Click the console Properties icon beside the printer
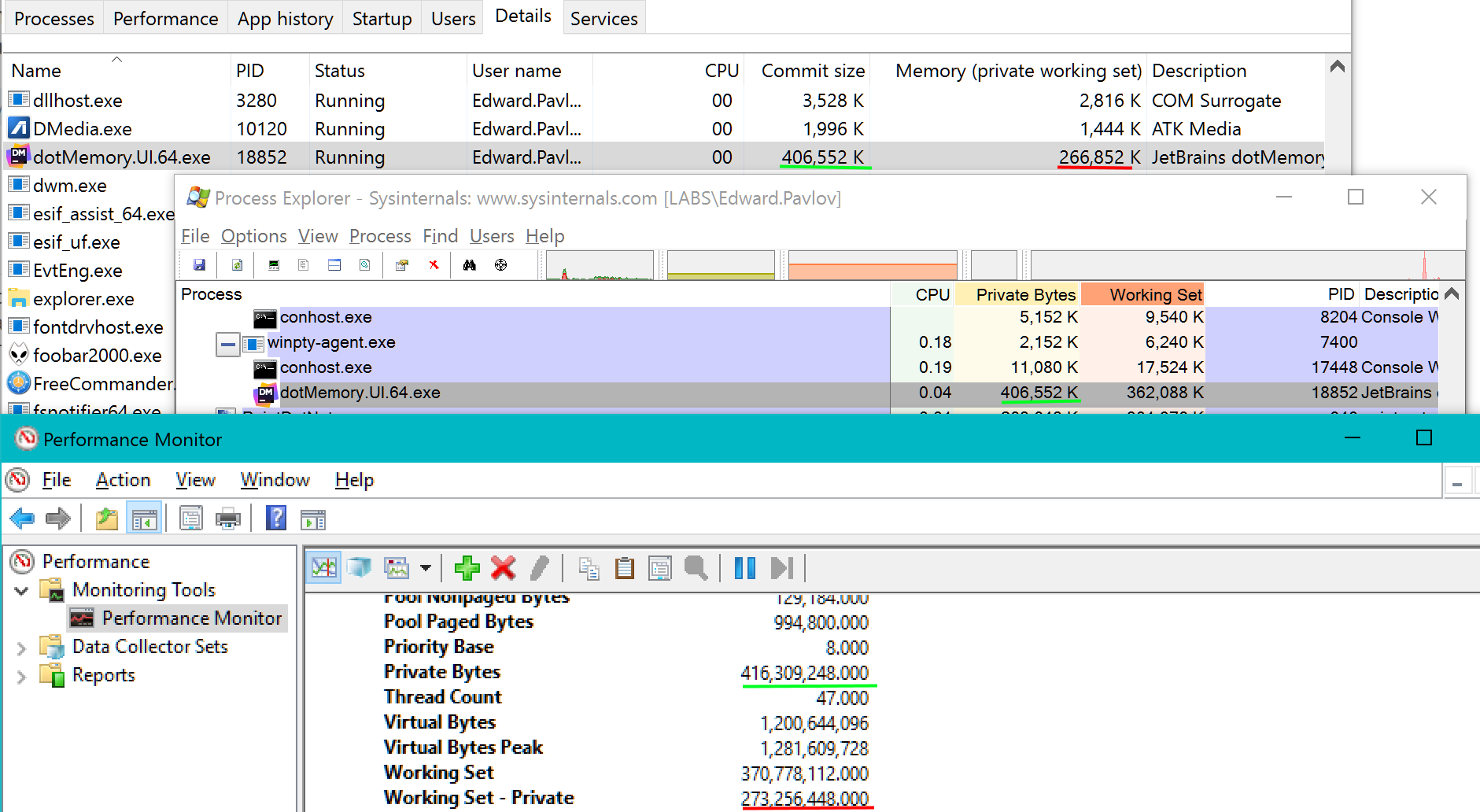This screenshot has width=1480, height=812. [x=190, y=519]
